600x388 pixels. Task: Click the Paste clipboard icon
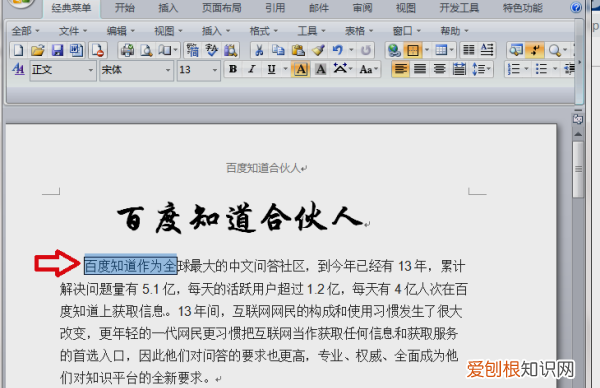click(298, 50)
